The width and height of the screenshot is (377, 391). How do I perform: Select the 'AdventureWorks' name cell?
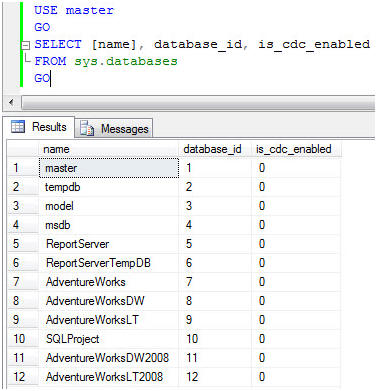pyautogui.click(x=109, y=282)
